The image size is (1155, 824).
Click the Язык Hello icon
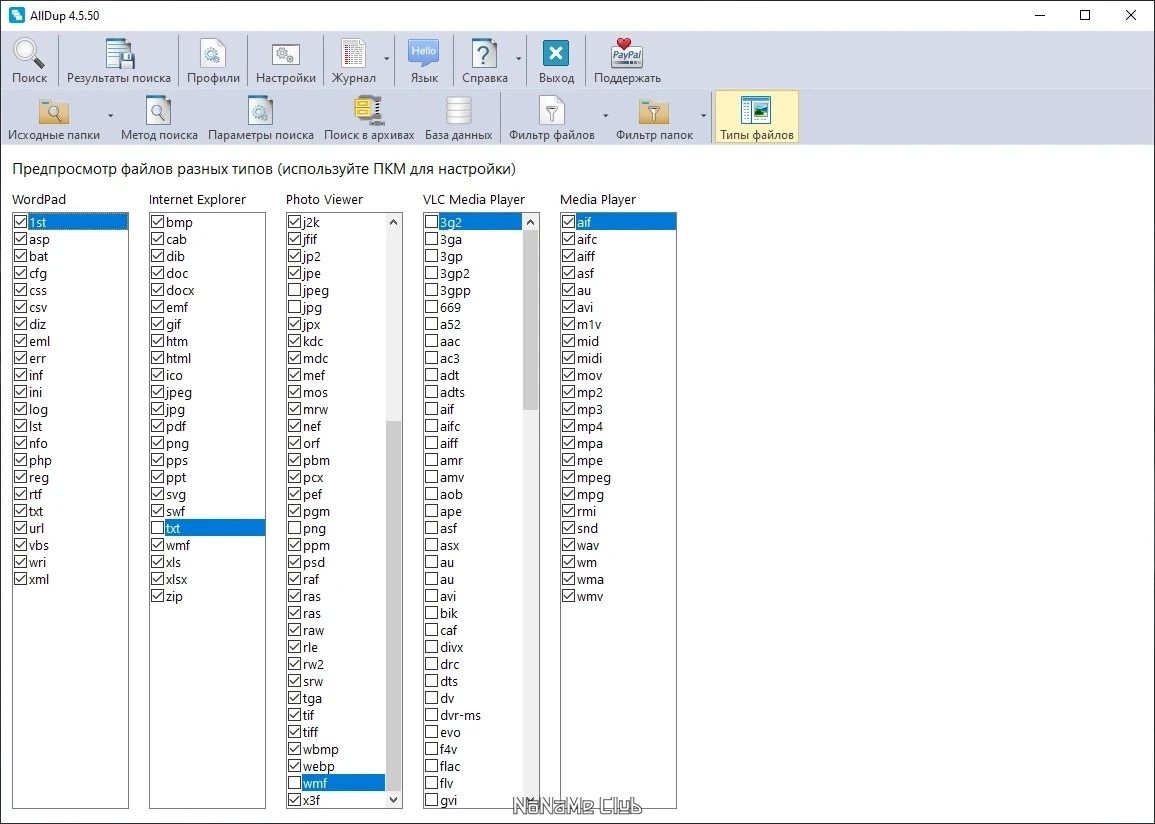click(424, 53)
